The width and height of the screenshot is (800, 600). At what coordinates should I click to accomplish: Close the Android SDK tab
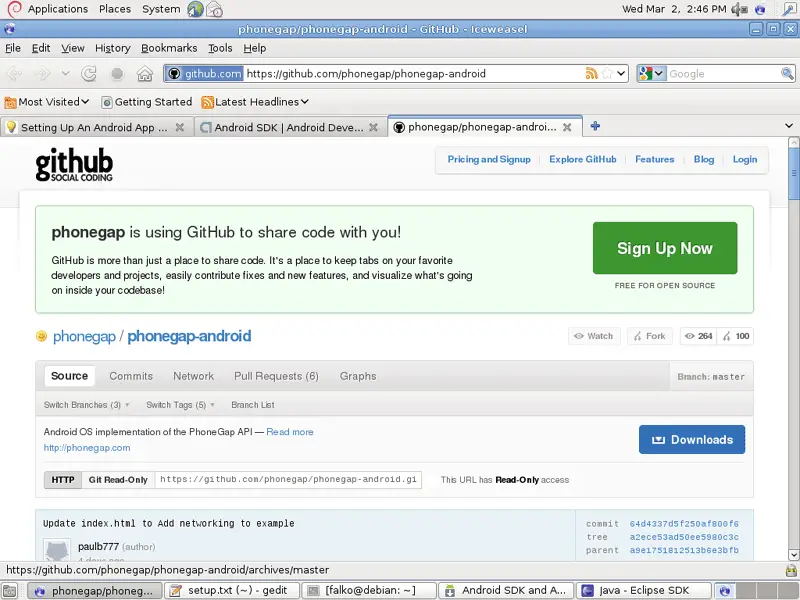[x=373, y=128]
